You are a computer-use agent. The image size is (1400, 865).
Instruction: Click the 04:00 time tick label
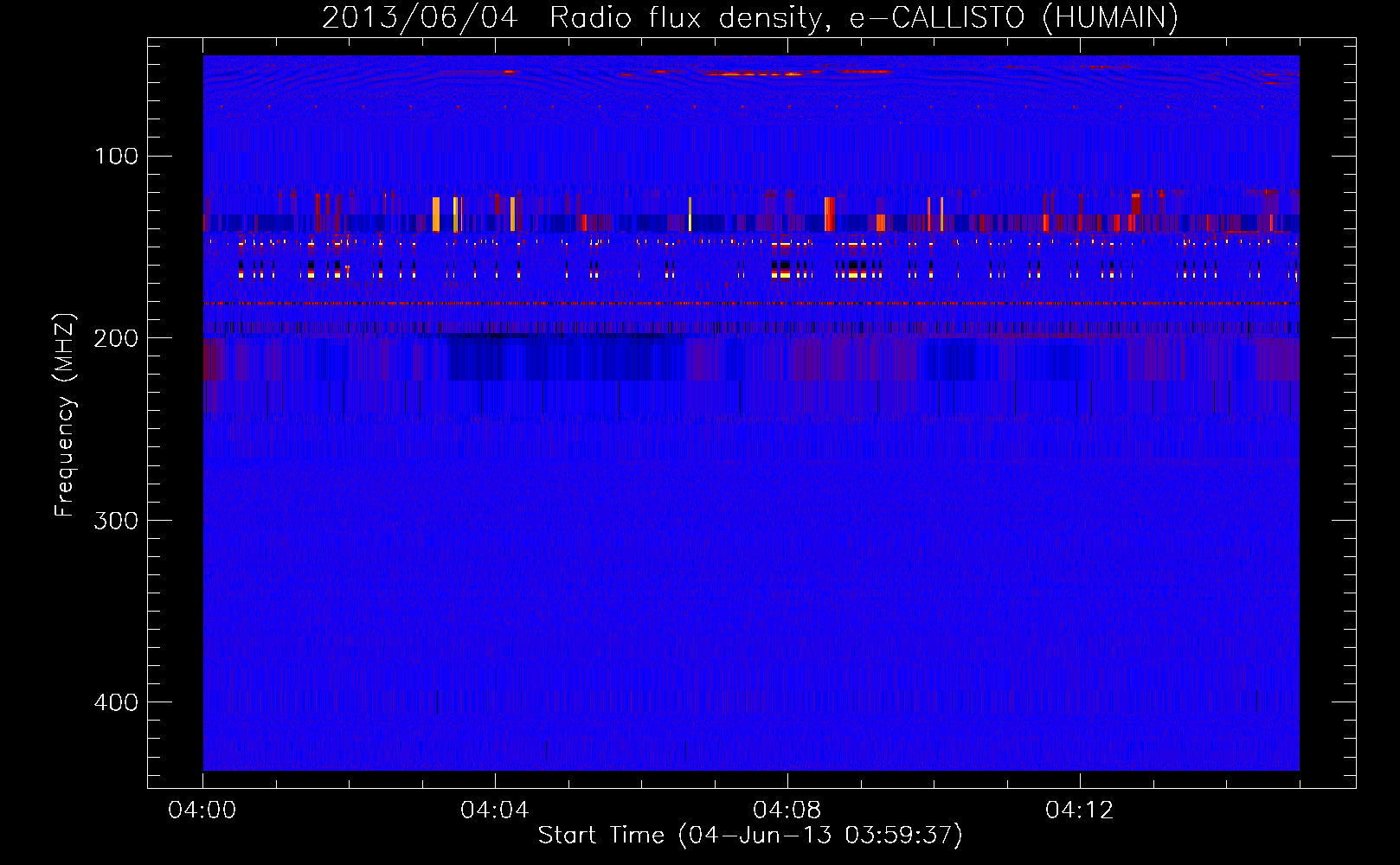[x=202, y=811]
